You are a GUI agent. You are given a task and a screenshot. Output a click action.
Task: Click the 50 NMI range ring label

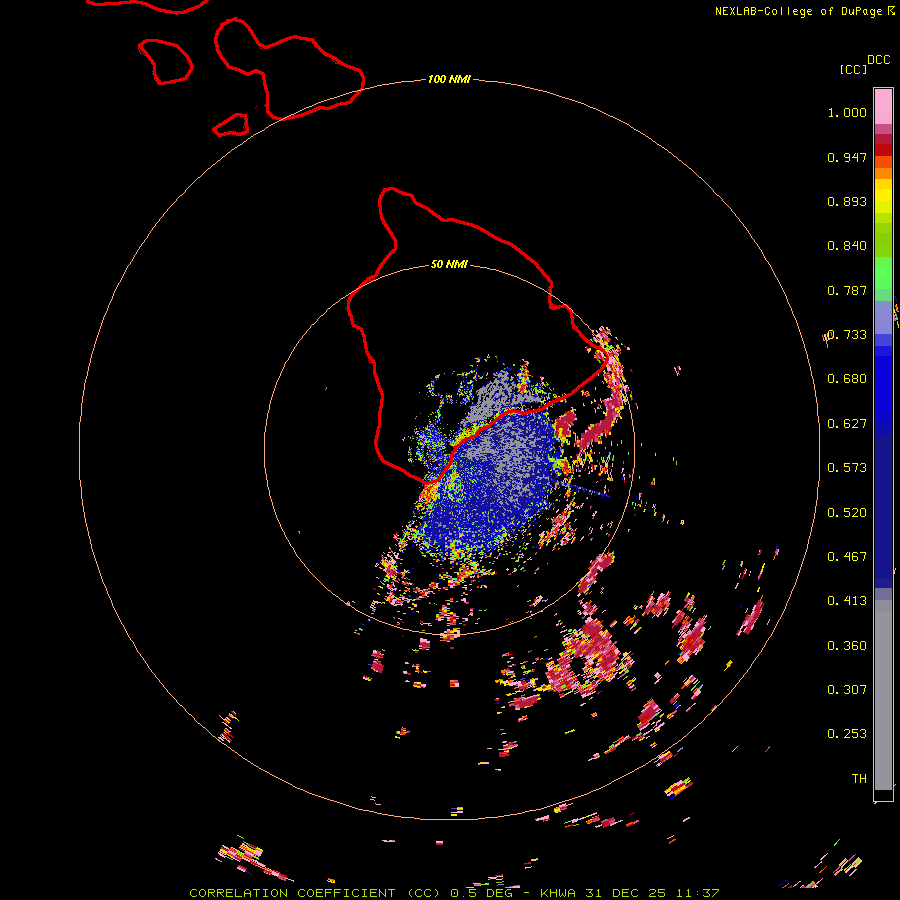(449, 264)
